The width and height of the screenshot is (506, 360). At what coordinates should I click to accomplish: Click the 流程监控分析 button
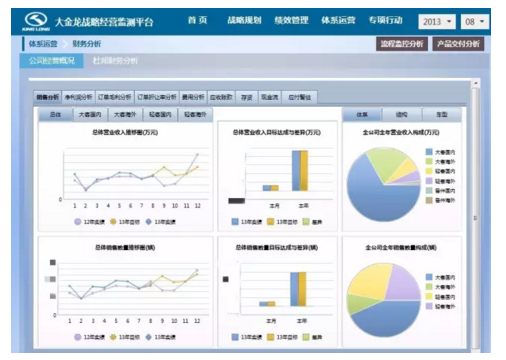[x=402, y=44]
